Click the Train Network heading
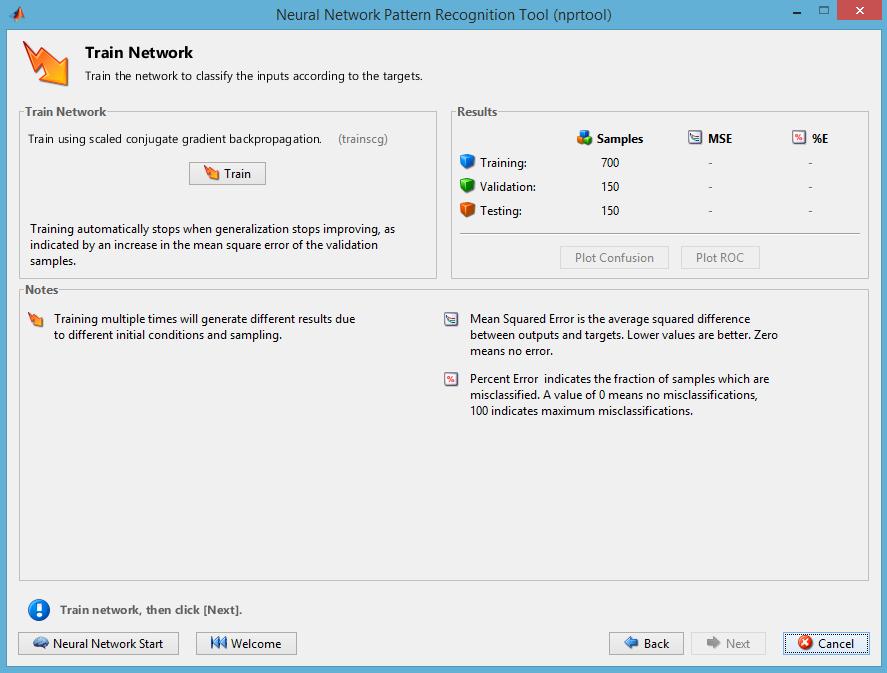 click(139, 53)
